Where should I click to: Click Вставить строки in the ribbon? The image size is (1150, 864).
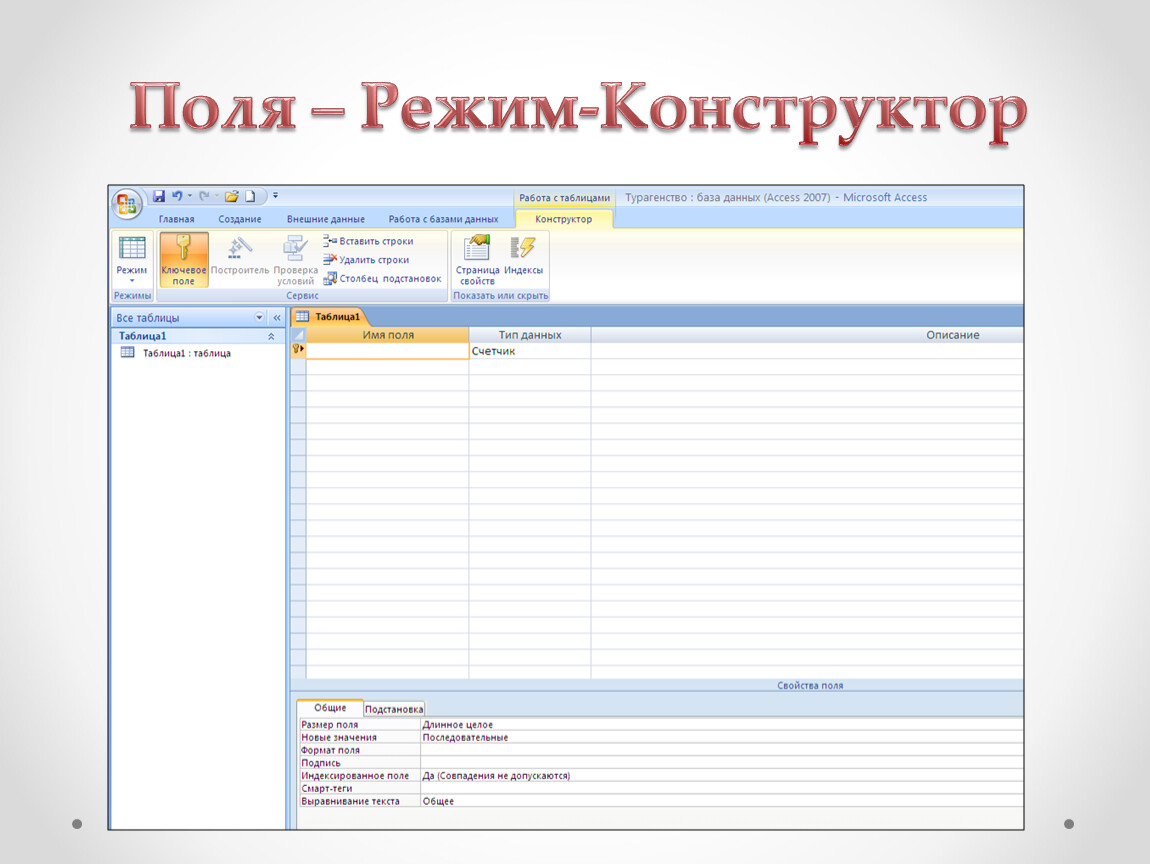pyautogui.click(x=368, y=241)
